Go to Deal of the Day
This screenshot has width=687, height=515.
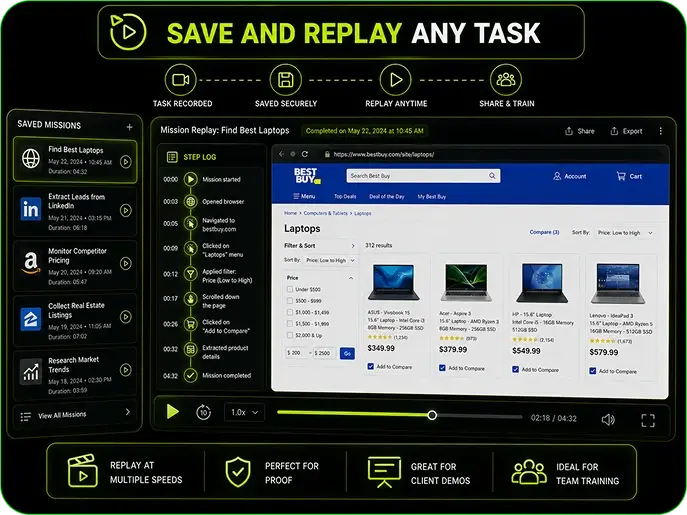pos(386,196)
